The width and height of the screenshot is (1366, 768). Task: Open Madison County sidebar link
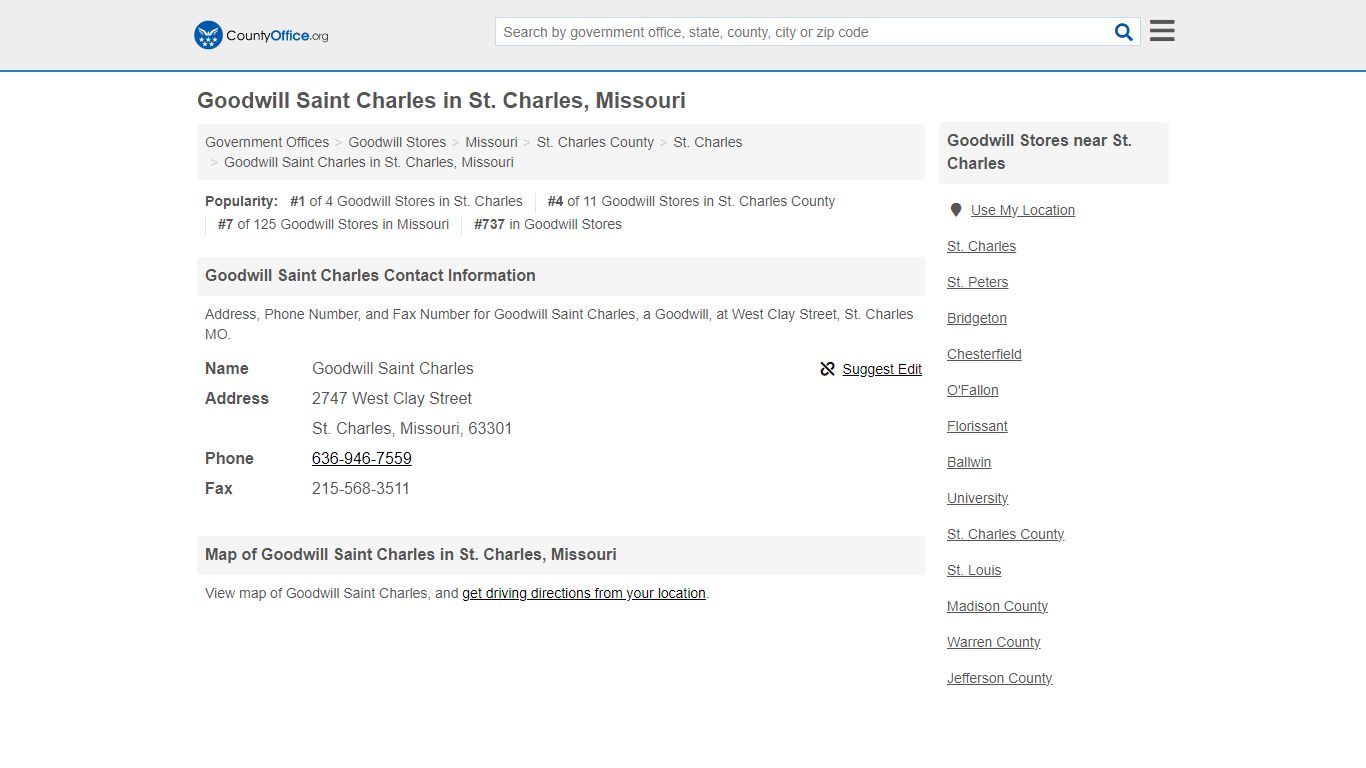coord(997,606)
